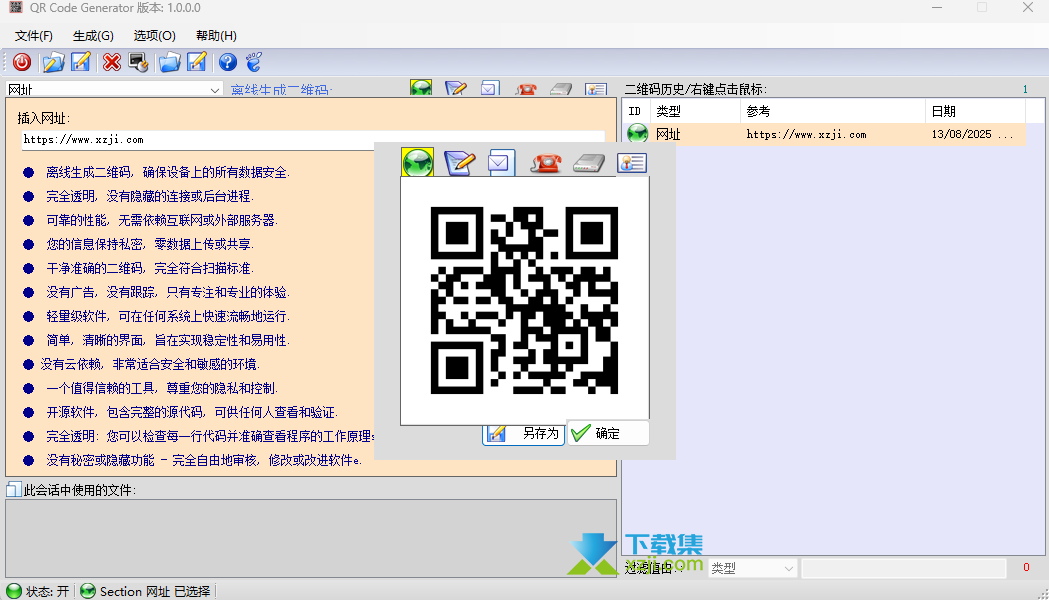The width and height of the screenshot is (1049, 600).
Task: Open the 文件(F) menu
Action: click(x=33, y=35)
